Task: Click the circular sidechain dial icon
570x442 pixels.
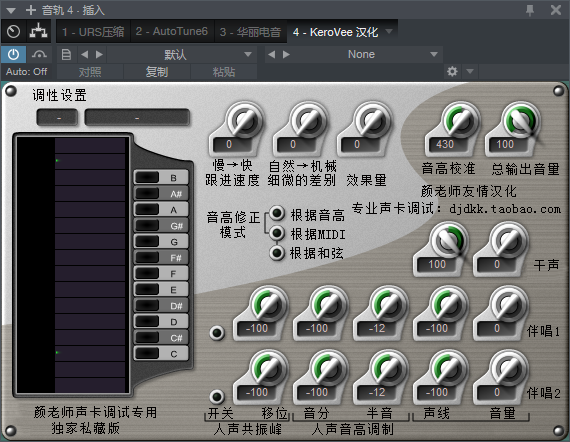Action: pyautogui.click(x=13, y=32)
